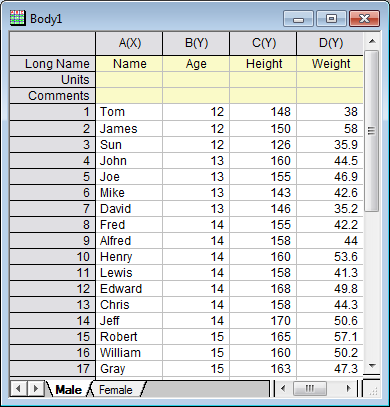Click Sun's height value 126
The image size is (390, 407).
(x=263, y=145)
